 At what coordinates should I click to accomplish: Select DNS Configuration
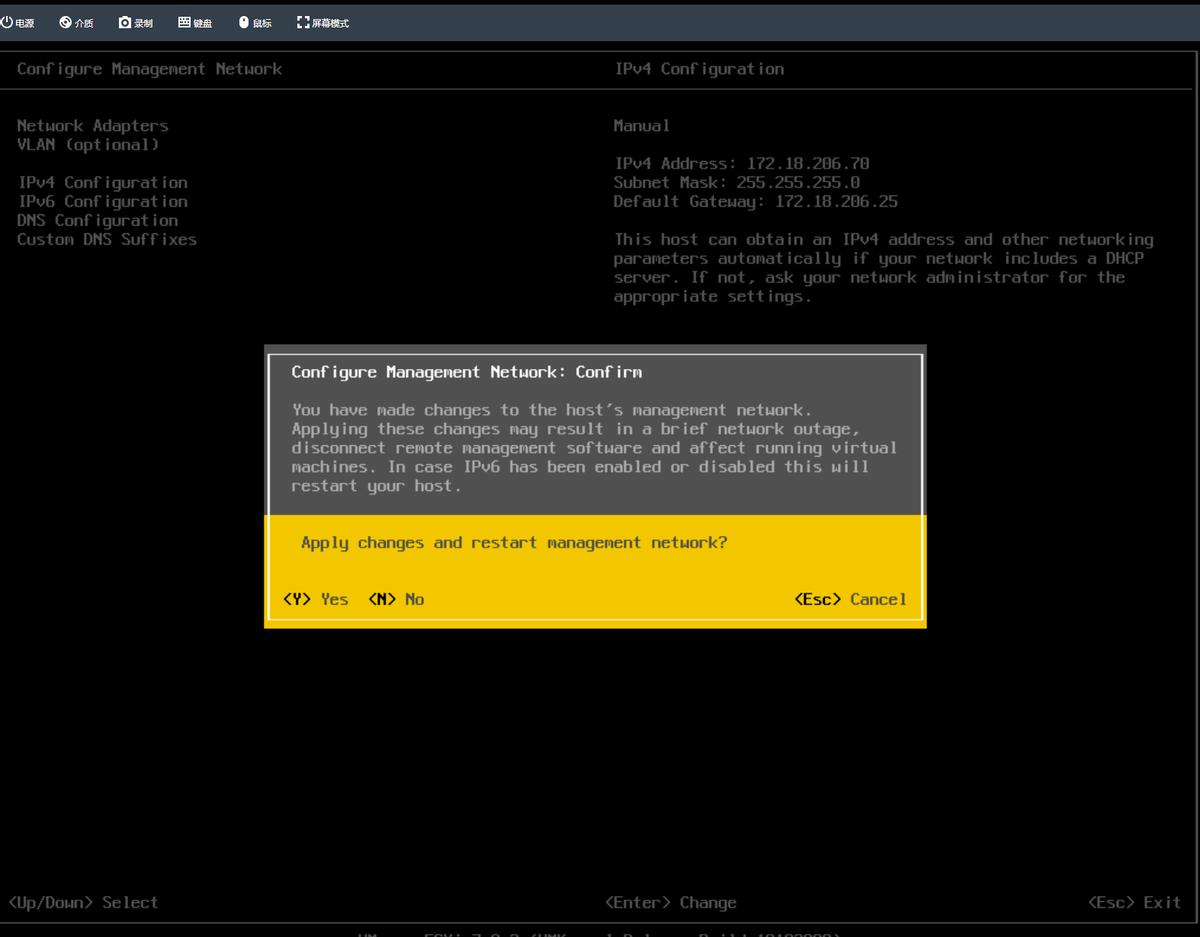click(97, 220)
